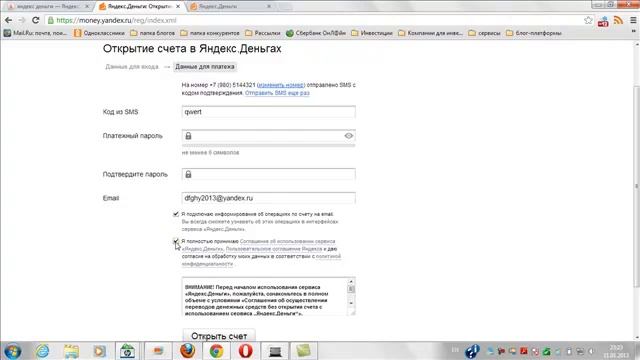Viewport: 640px width, 360px height.
Task: Reload the page with the refresh icon
Action: 36,20
